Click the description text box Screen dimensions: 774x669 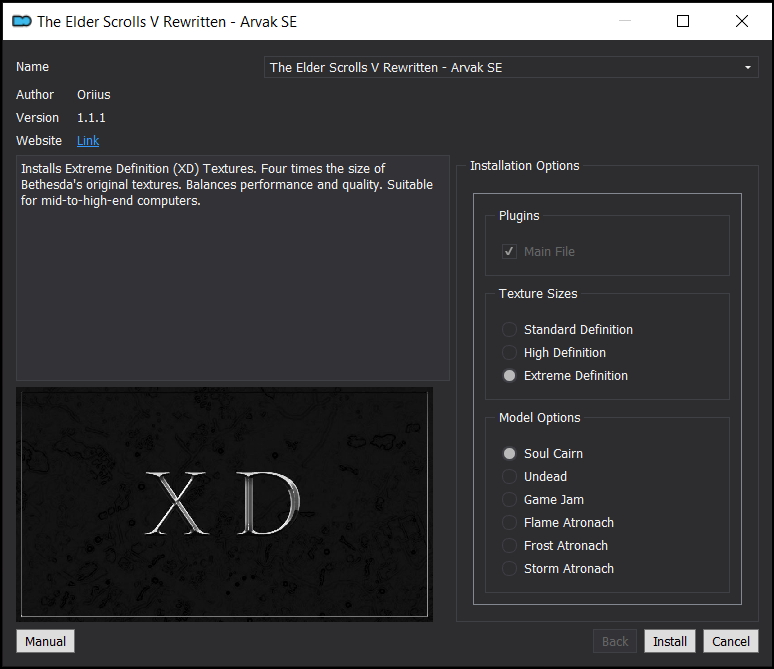(233, 268)
